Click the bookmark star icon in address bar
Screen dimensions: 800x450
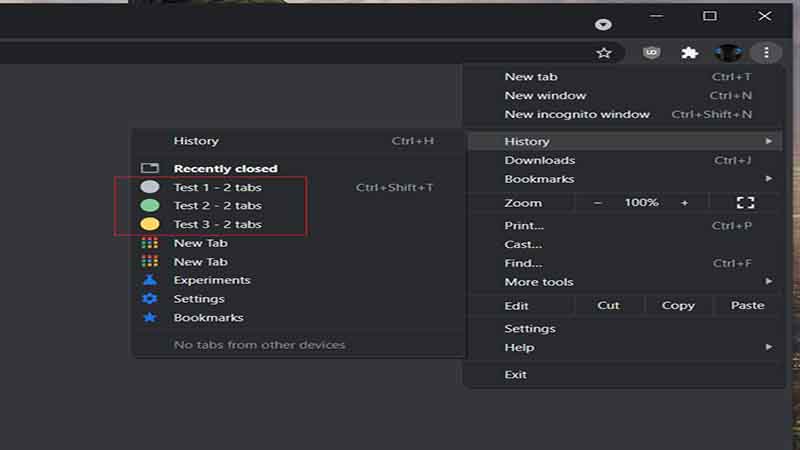click(x=604, y=53)
